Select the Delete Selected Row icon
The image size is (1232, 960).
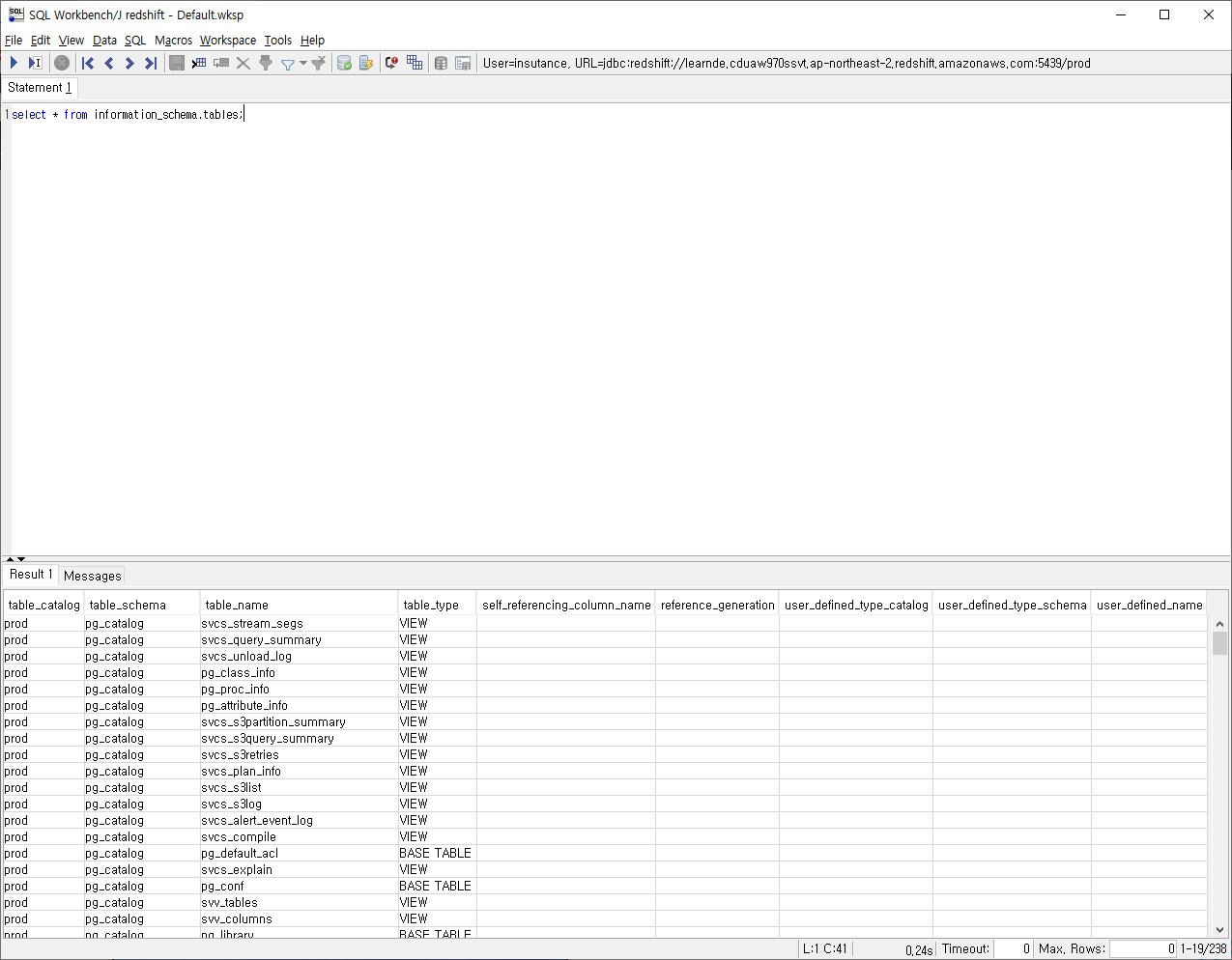click(243, 63)
